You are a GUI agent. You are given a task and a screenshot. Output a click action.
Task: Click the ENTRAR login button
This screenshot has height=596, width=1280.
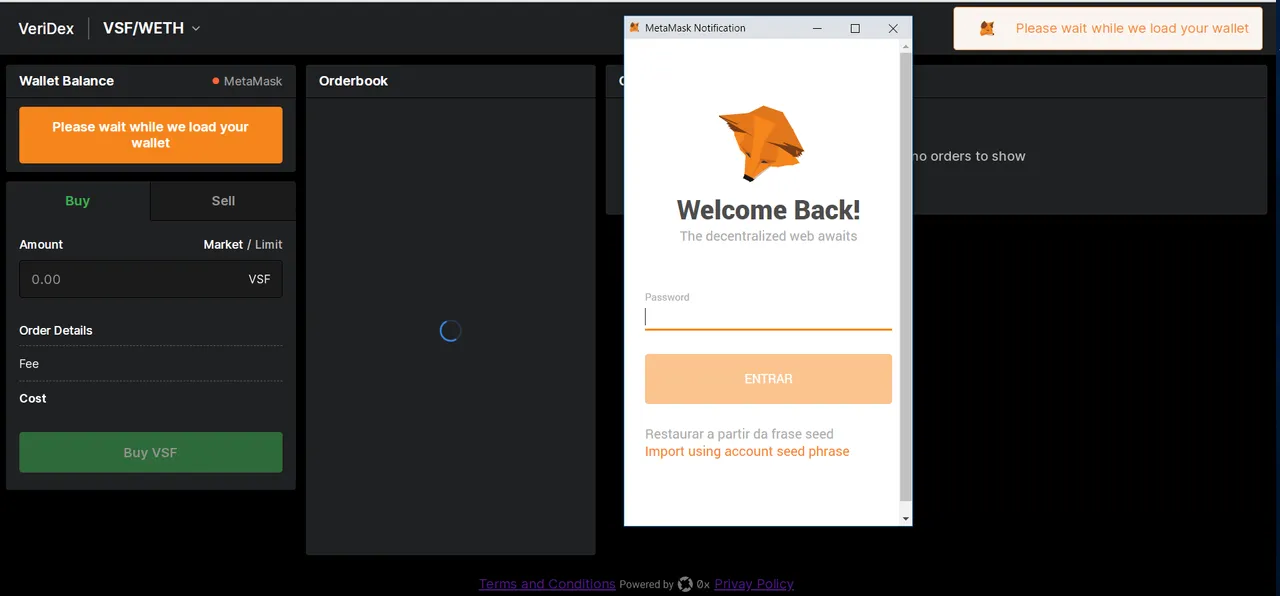(768, 379)
